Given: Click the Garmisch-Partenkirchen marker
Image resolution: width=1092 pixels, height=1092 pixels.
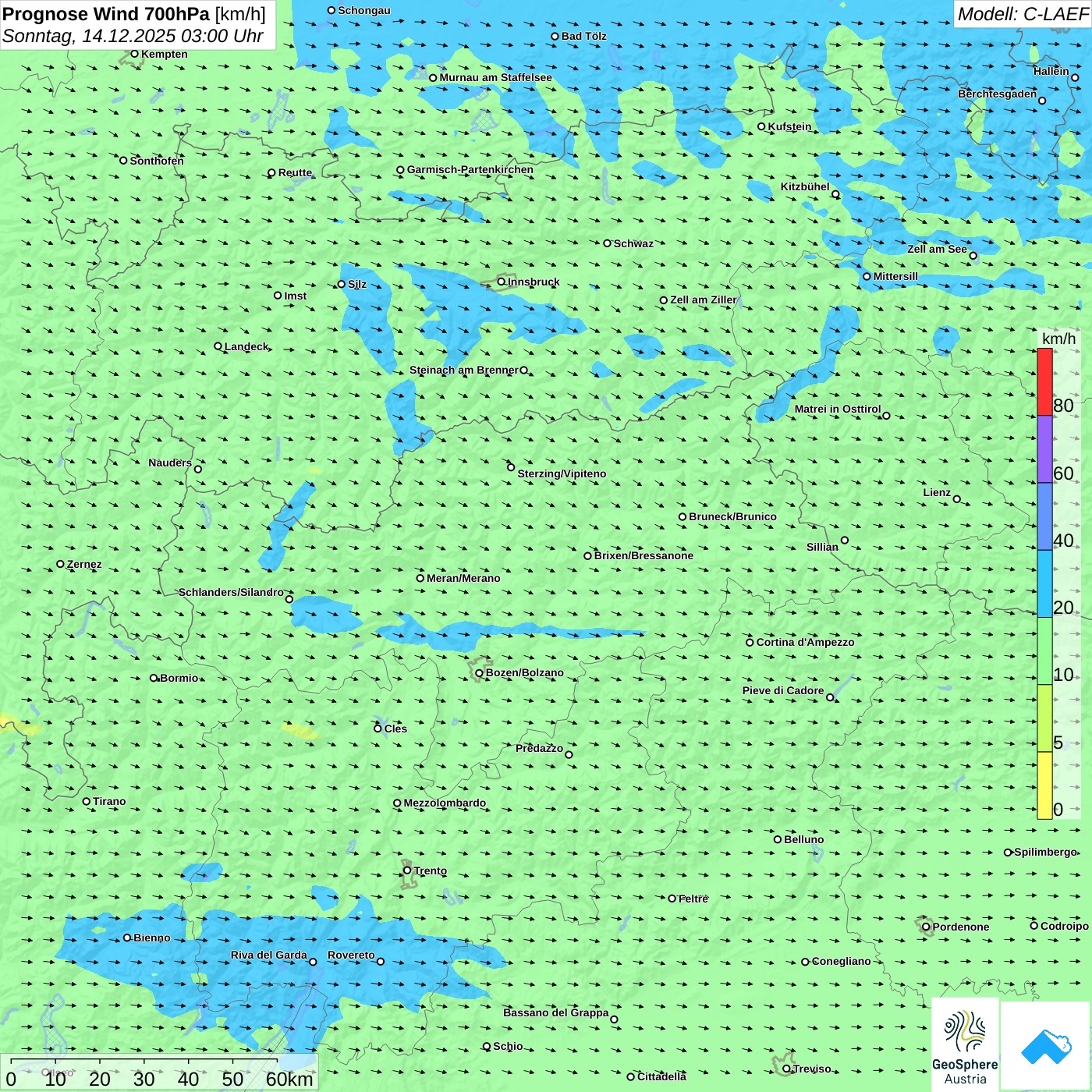Looking at the screenshot, I should (400, 170).
